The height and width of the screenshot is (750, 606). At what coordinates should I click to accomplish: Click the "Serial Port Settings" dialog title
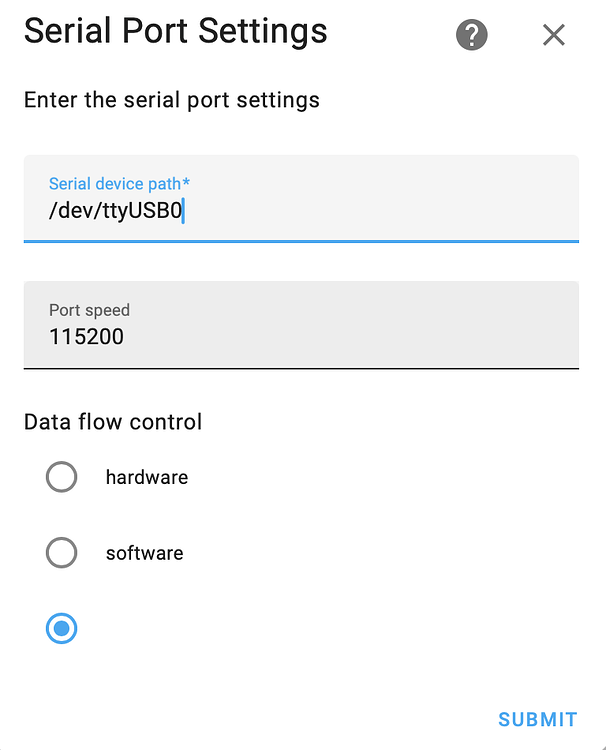point(176,31)
